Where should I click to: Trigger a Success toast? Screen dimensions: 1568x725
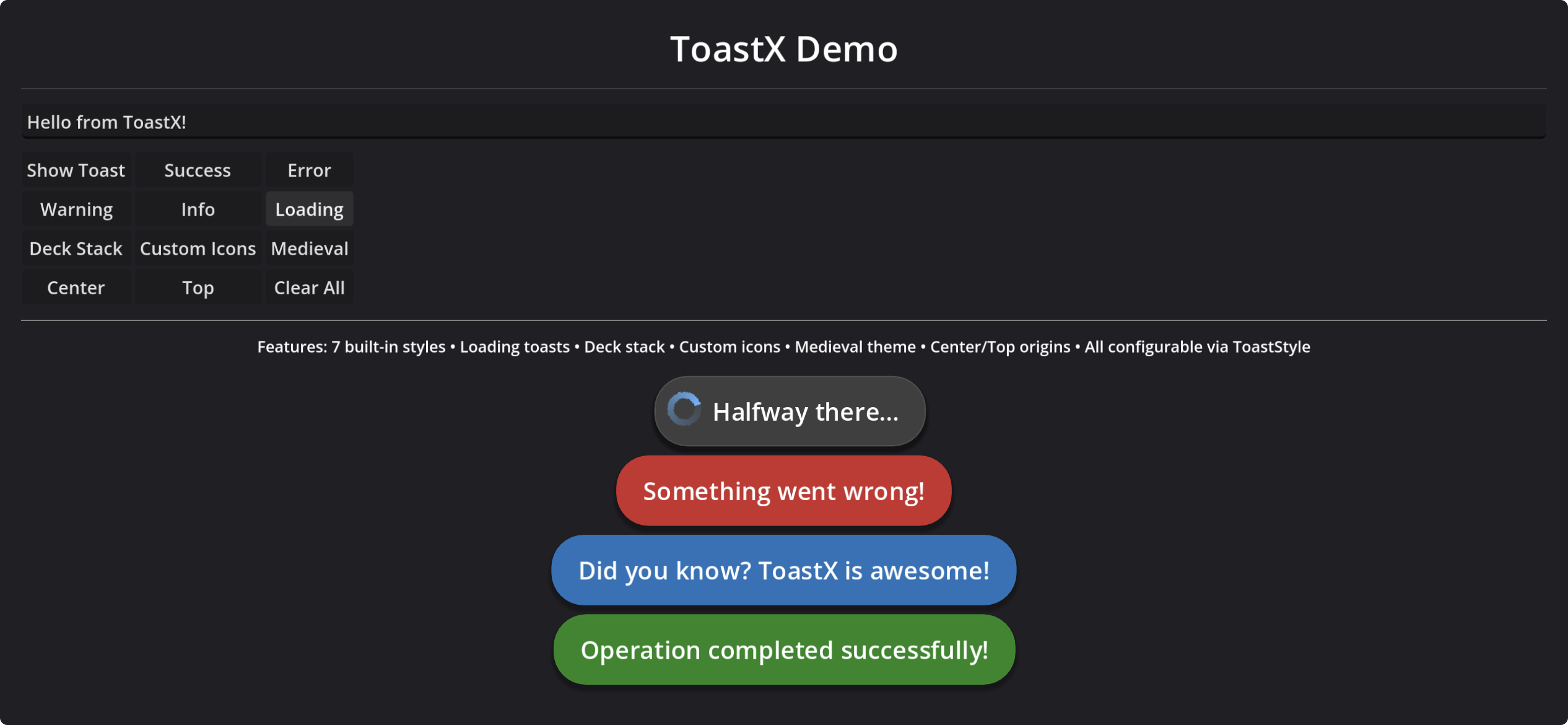click(x=198, y=170)
